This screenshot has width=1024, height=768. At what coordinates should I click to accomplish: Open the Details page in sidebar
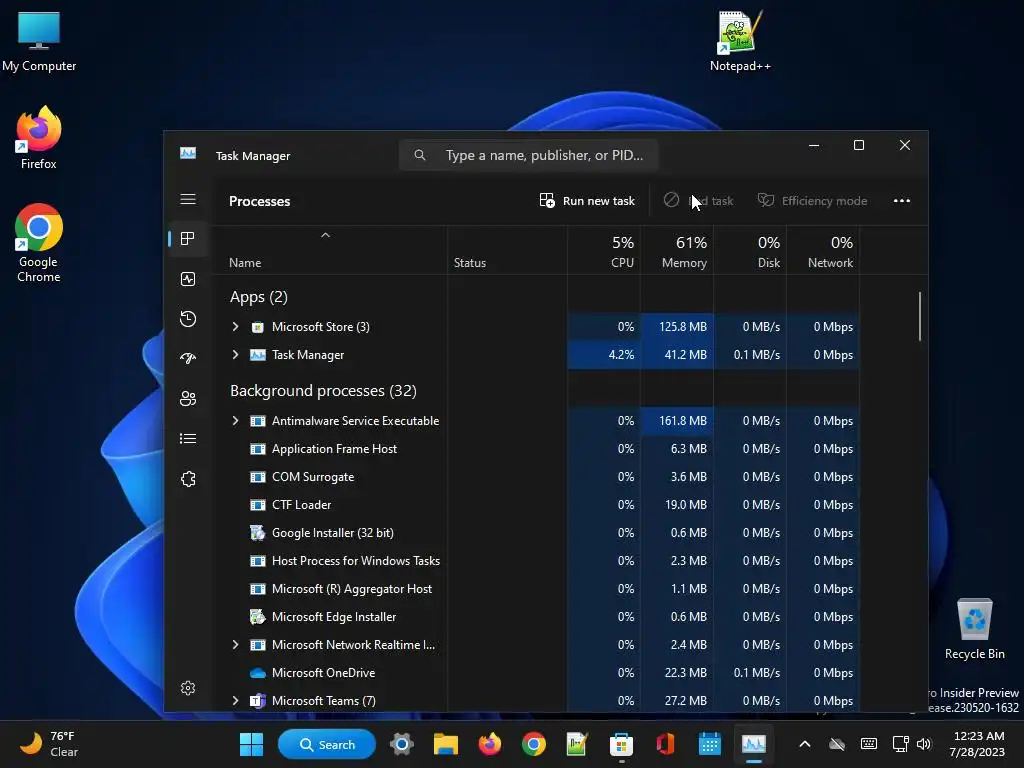pyautogui.click(x=188, y=439)
